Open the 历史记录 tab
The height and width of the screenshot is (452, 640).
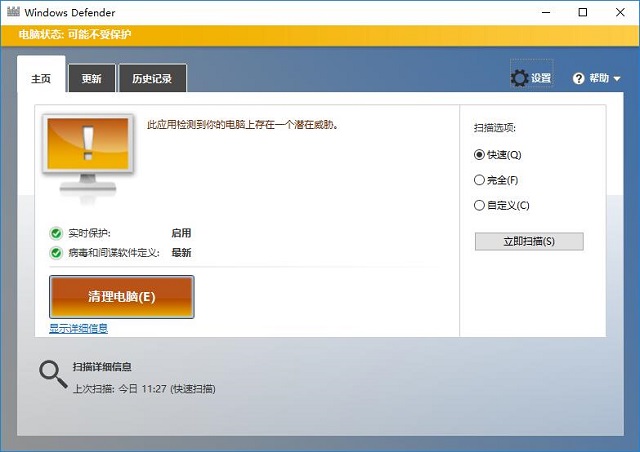pyautogui.click(x=152, y=79)
